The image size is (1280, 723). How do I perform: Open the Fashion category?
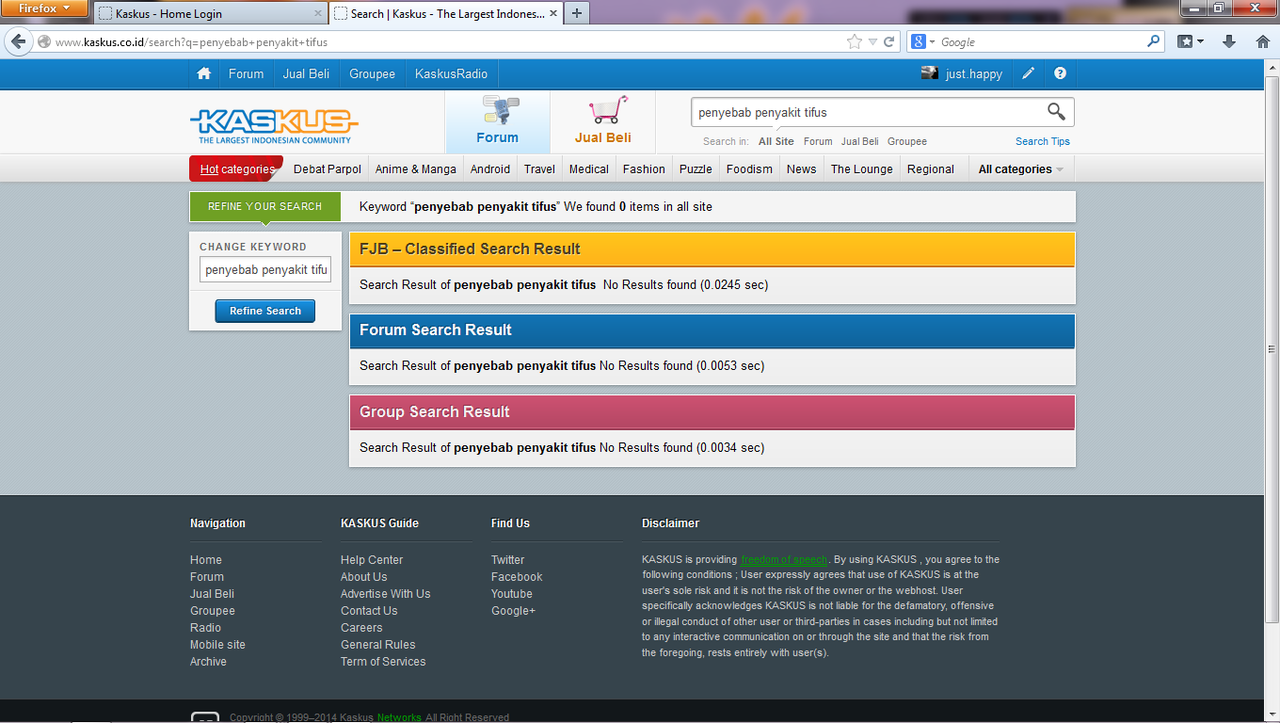(644, 169)
